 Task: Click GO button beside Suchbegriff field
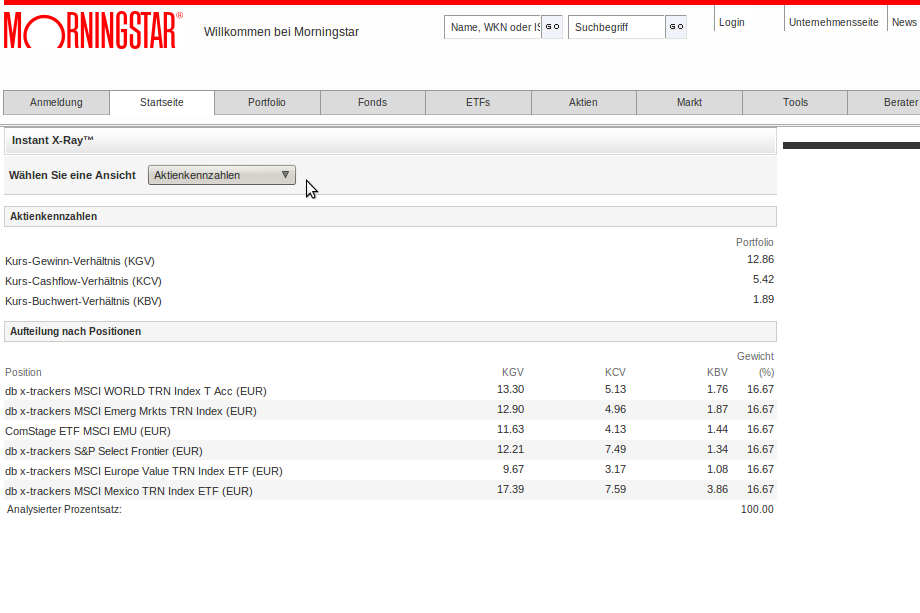[x=676, y=27]
